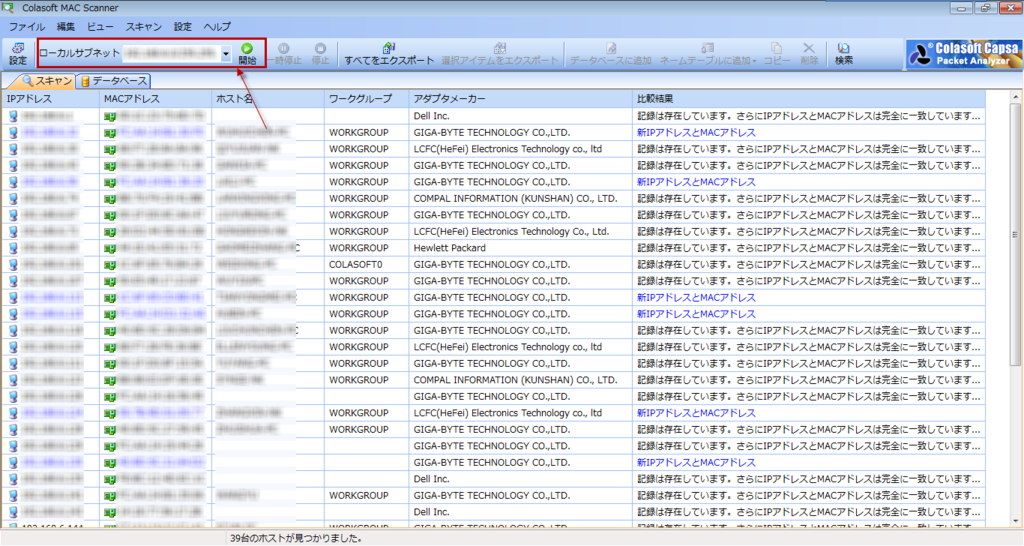
Task: Open the ビュー menu
Action: 100,27
